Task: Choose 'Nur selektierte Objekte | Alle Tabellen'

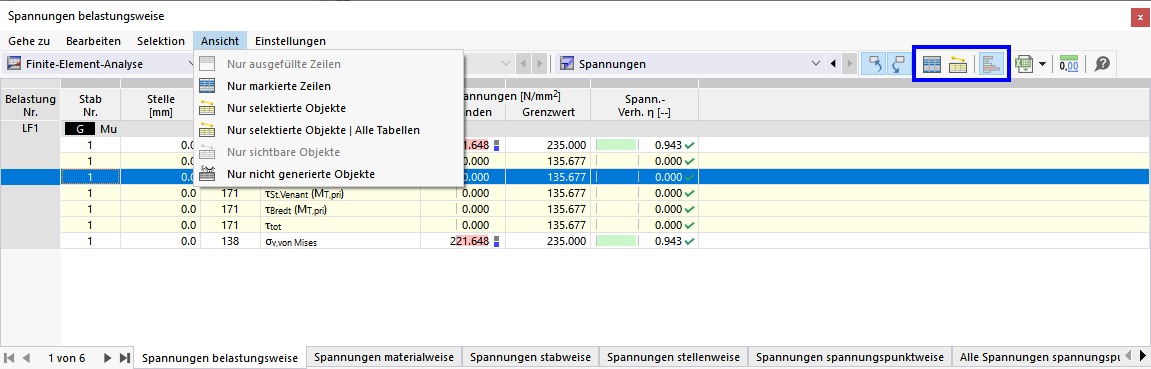Action: click(328, 130)
